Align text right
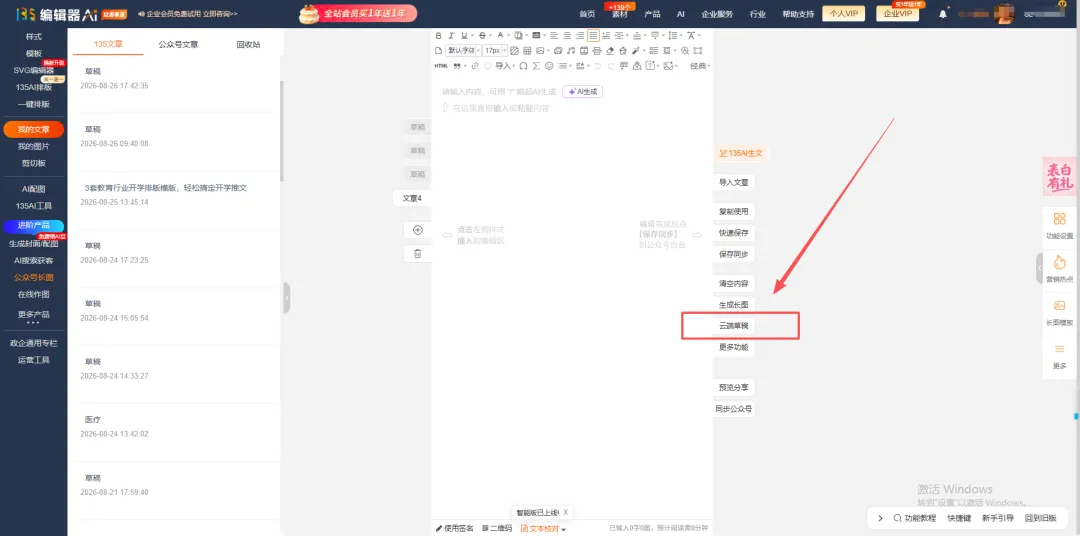 point(580,36)
